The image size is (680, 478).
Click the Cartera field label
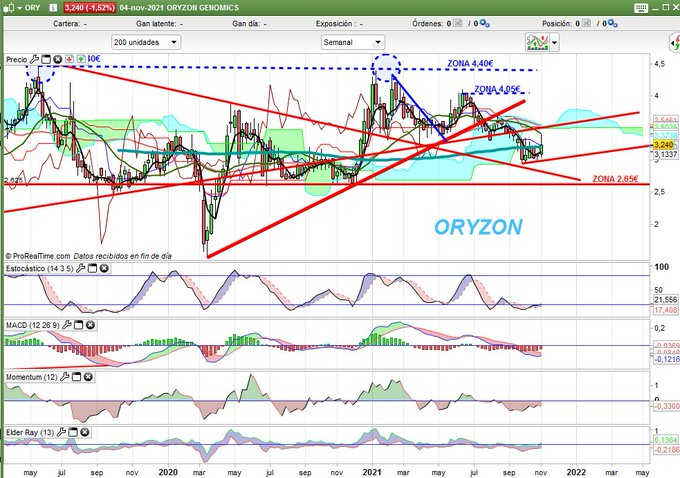tap(66, 24)
